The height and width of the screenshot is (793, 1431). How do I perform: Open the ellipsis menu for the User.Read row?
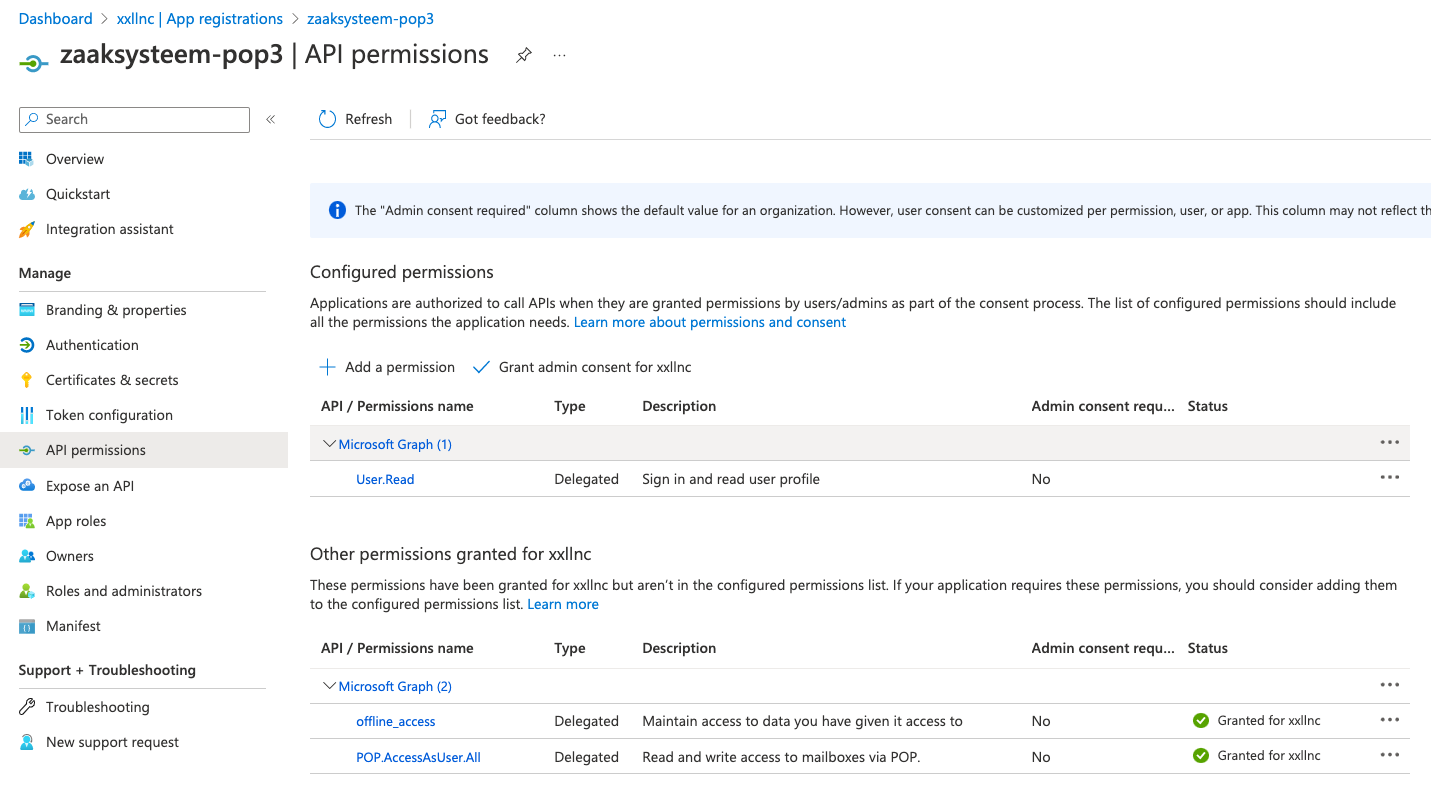pyautogui.click(x=1389, y=478)
